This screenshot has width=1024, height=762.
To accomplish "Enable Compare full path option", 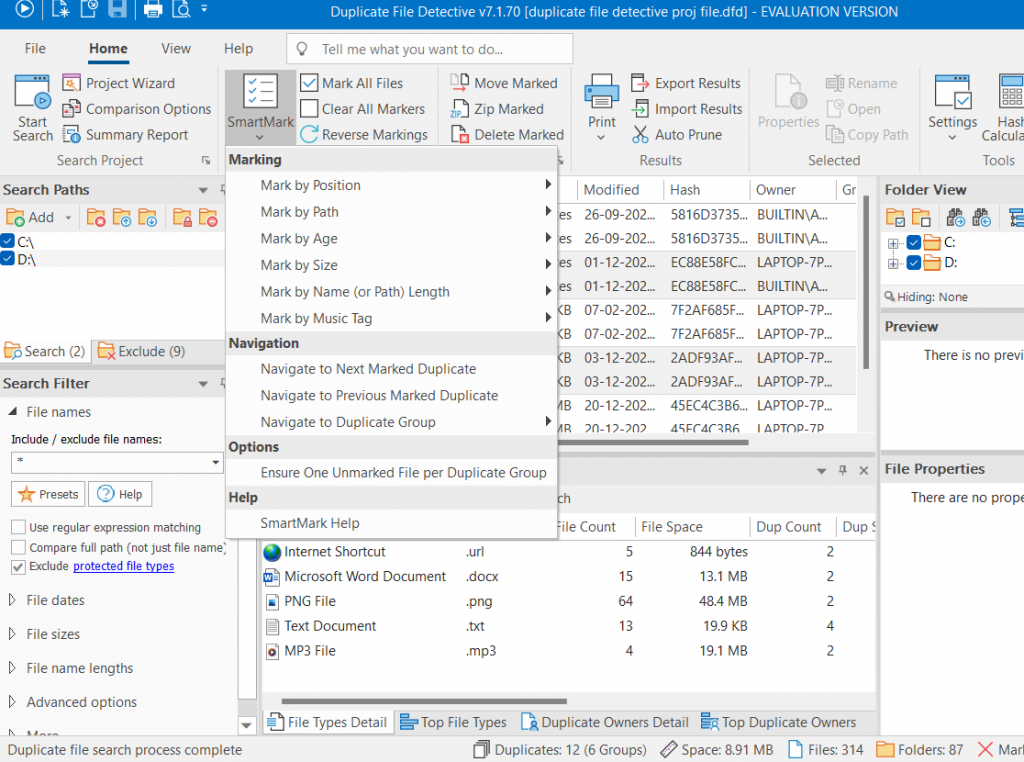I will (x=18, y=547).
